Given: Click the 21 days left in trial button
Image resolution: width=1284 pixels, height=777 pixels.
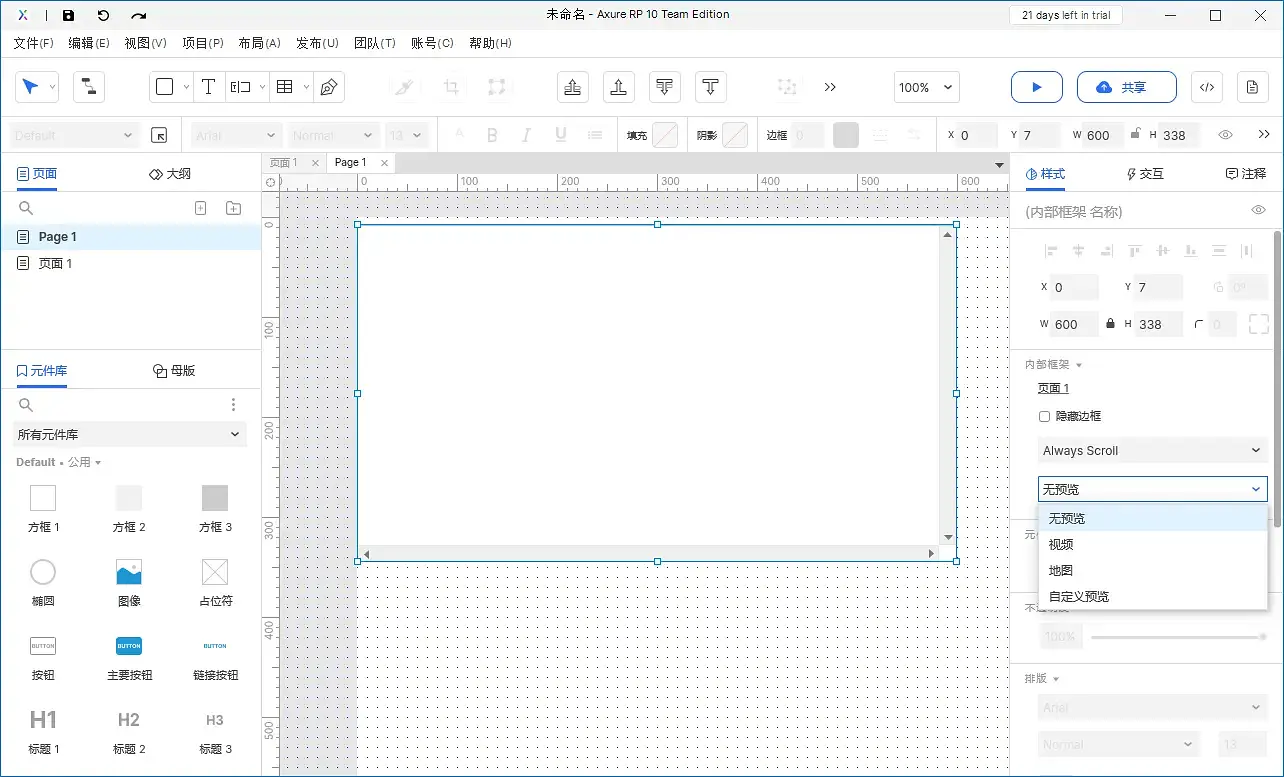Looking at the screenshot, I should 1066,15.
